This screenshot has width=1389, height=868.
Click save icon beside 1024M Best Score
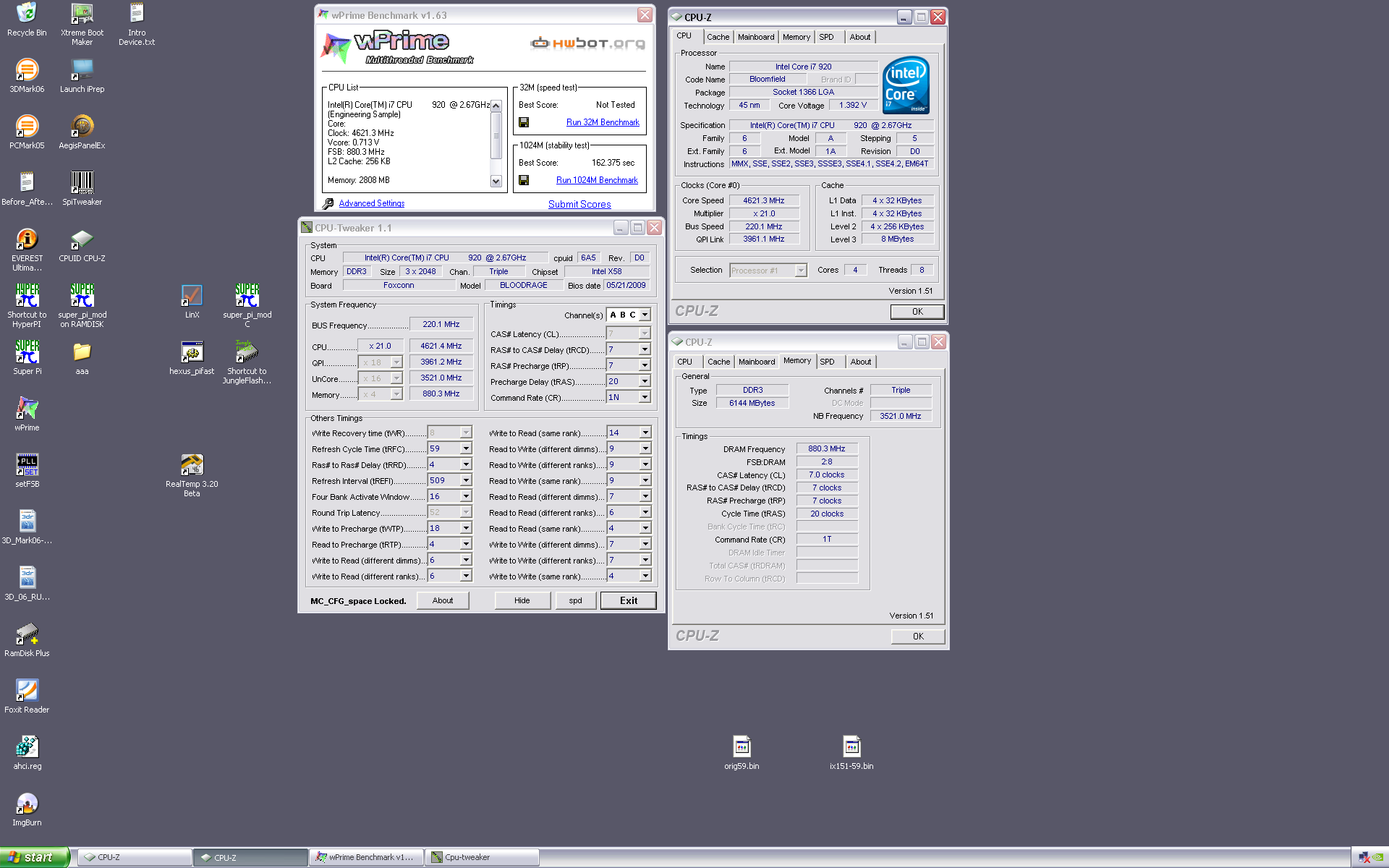[524, 180]
